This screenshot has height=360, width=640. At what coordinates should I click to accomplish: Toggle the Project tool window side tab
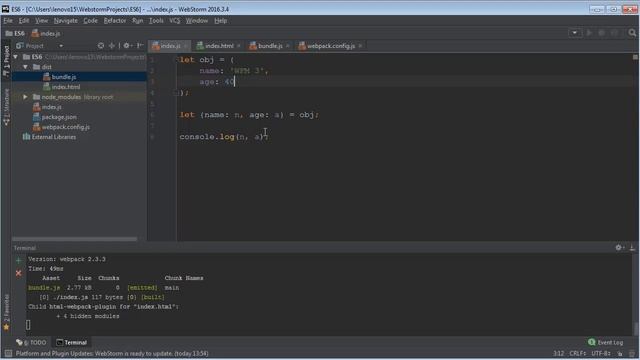pyautogui.click(x=6, y=60)
